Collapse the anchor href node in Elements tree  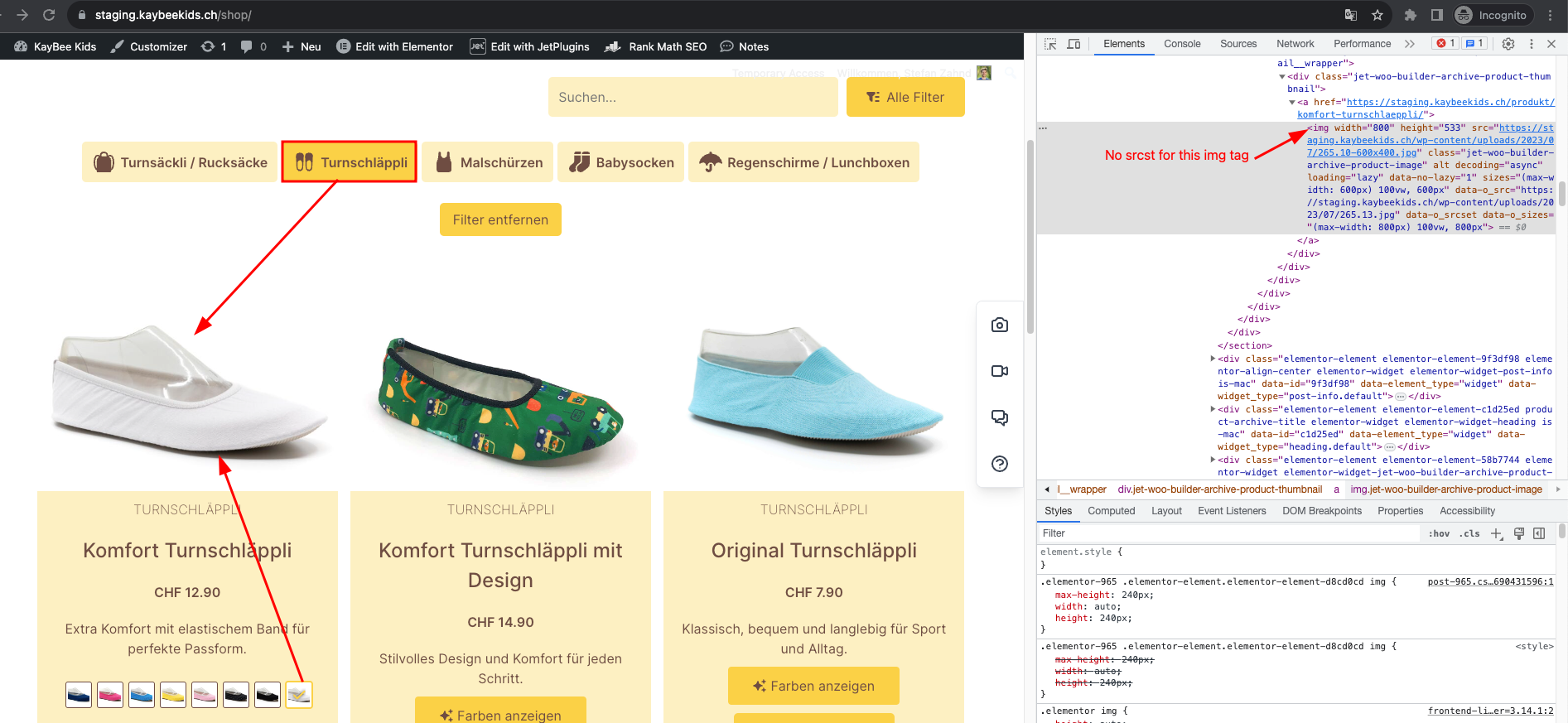[1292, 103]
